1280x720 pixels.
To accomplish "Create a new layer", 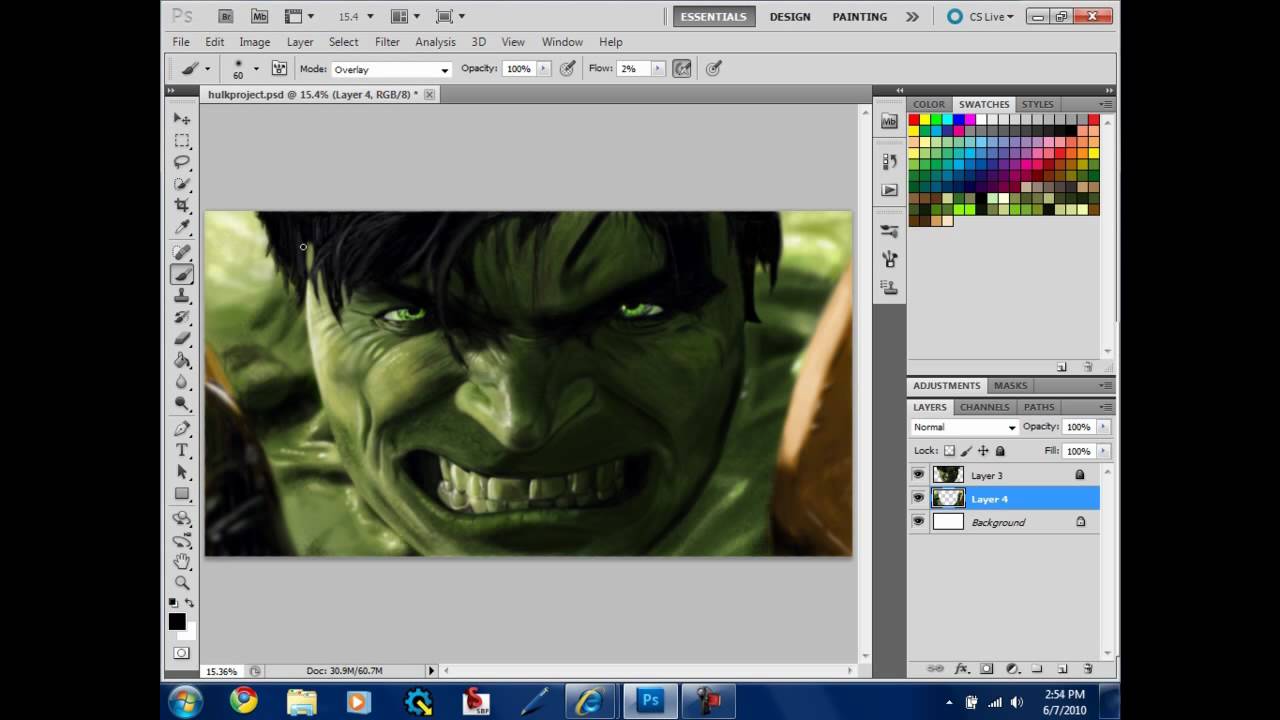I will point(1062,668).
